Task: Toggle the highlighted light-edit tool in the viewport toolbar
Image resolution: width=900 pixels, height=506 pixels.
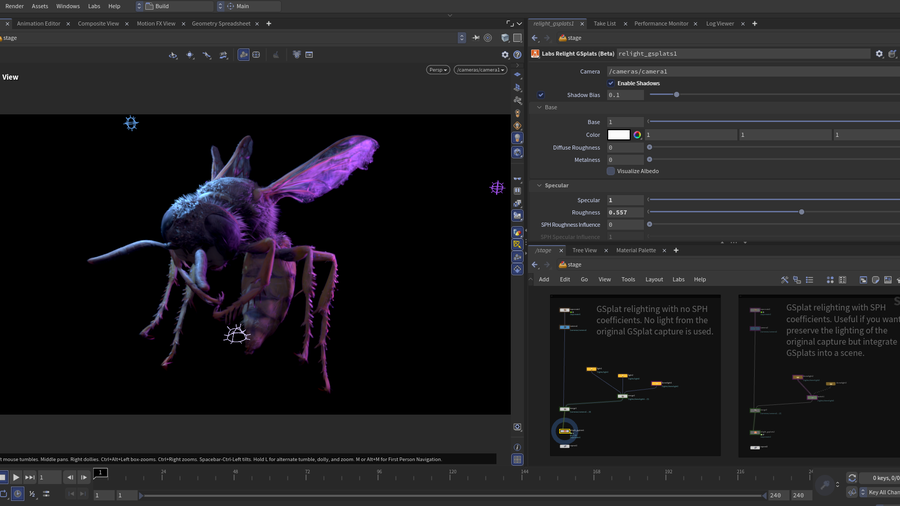Action: pos(243,55)
